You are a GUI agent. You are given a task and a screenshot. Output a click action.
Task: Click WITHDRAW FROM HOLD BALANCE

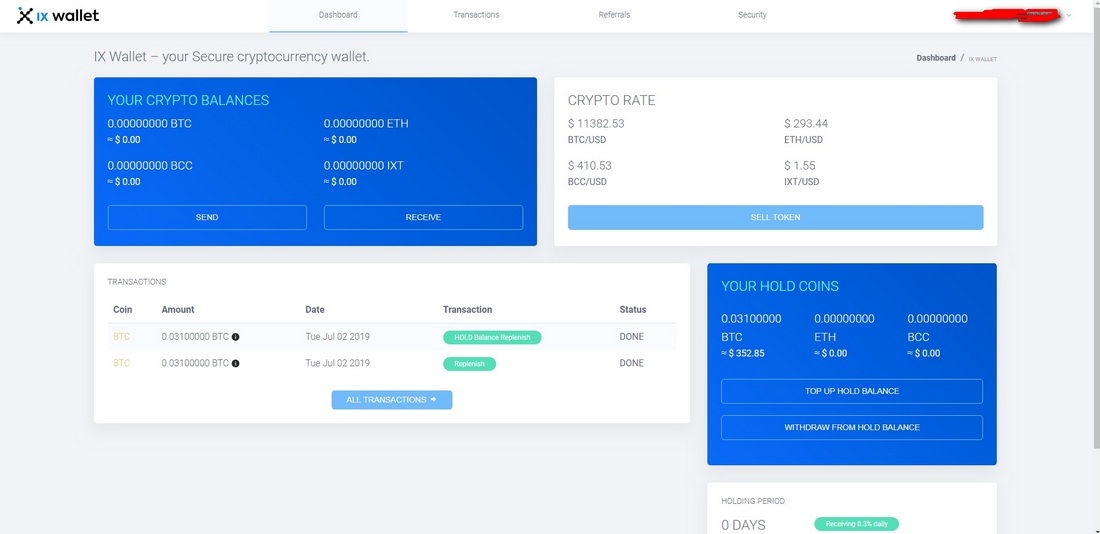click(852, 427)
